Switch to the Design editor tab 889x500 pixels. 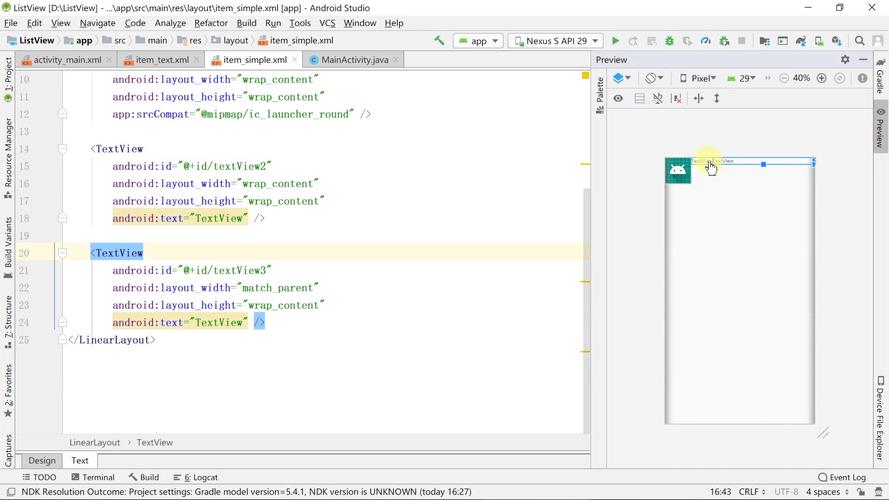click(42, 460)
